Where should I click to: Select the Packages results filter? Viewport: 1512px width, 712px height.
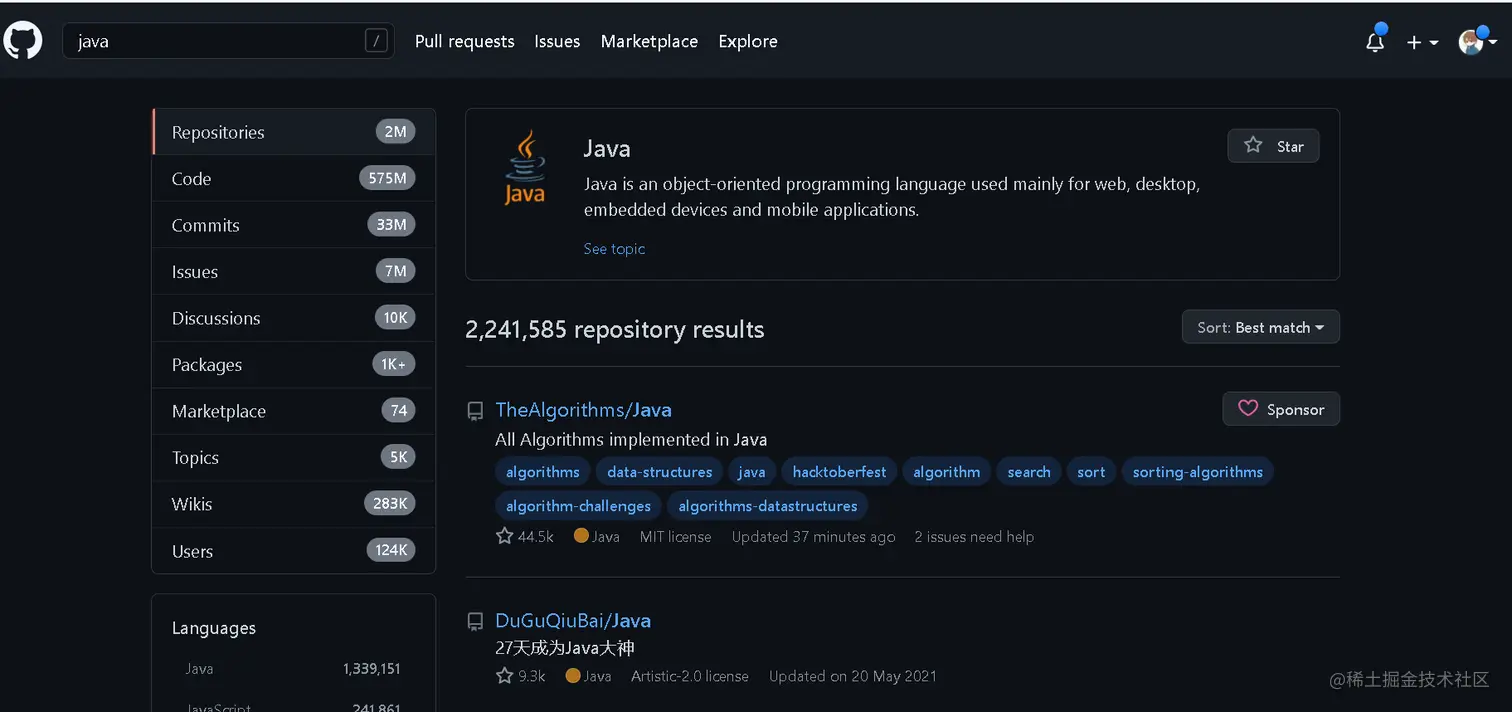[x=294, y=364]
